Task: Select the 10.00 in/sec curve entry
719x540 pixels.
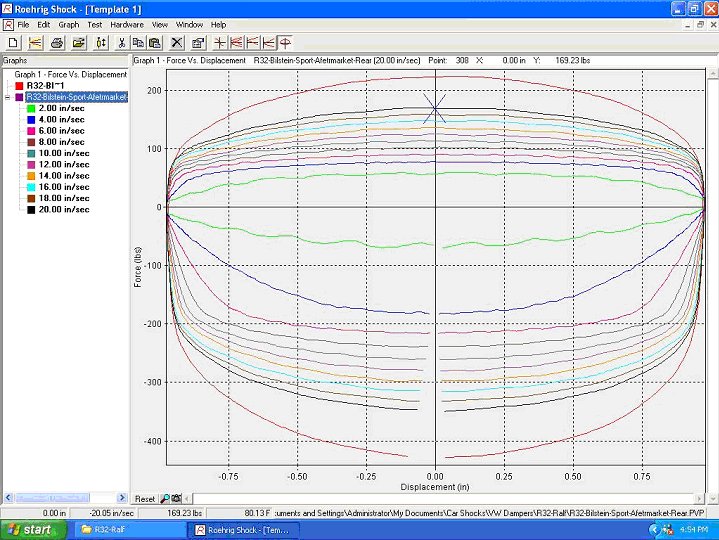Action: [x=63, y=153]
